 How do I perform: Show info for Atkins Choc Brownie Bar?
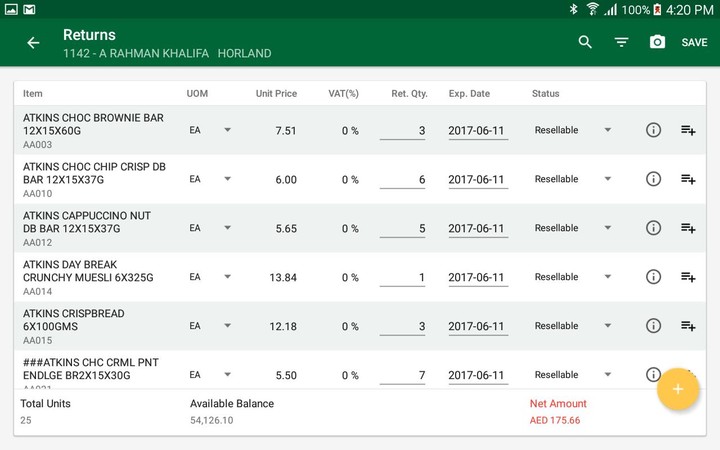click(653, 130)
